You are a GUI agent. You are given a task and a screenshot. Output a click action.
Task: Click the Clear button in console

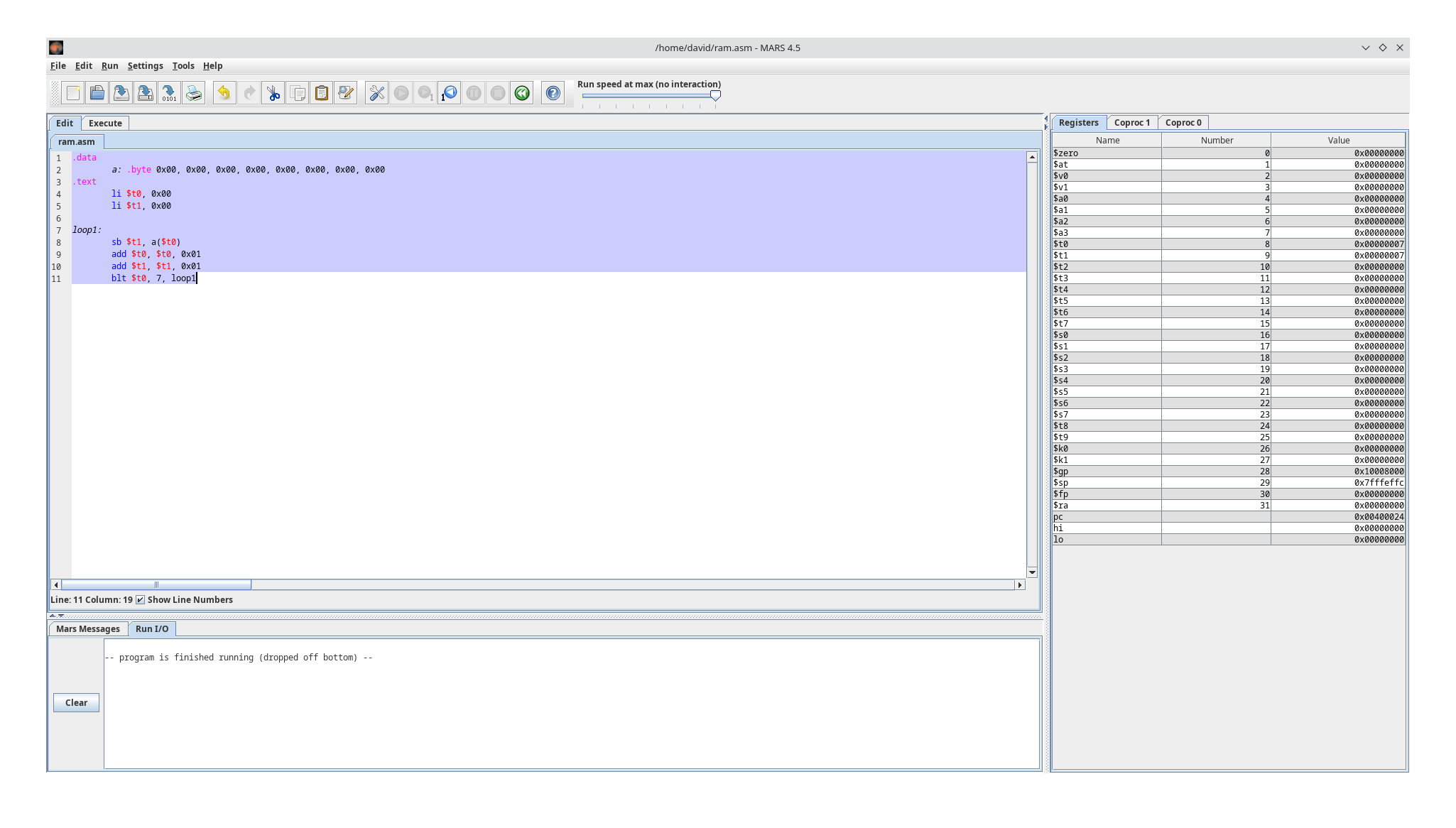[x=76, y=702]
